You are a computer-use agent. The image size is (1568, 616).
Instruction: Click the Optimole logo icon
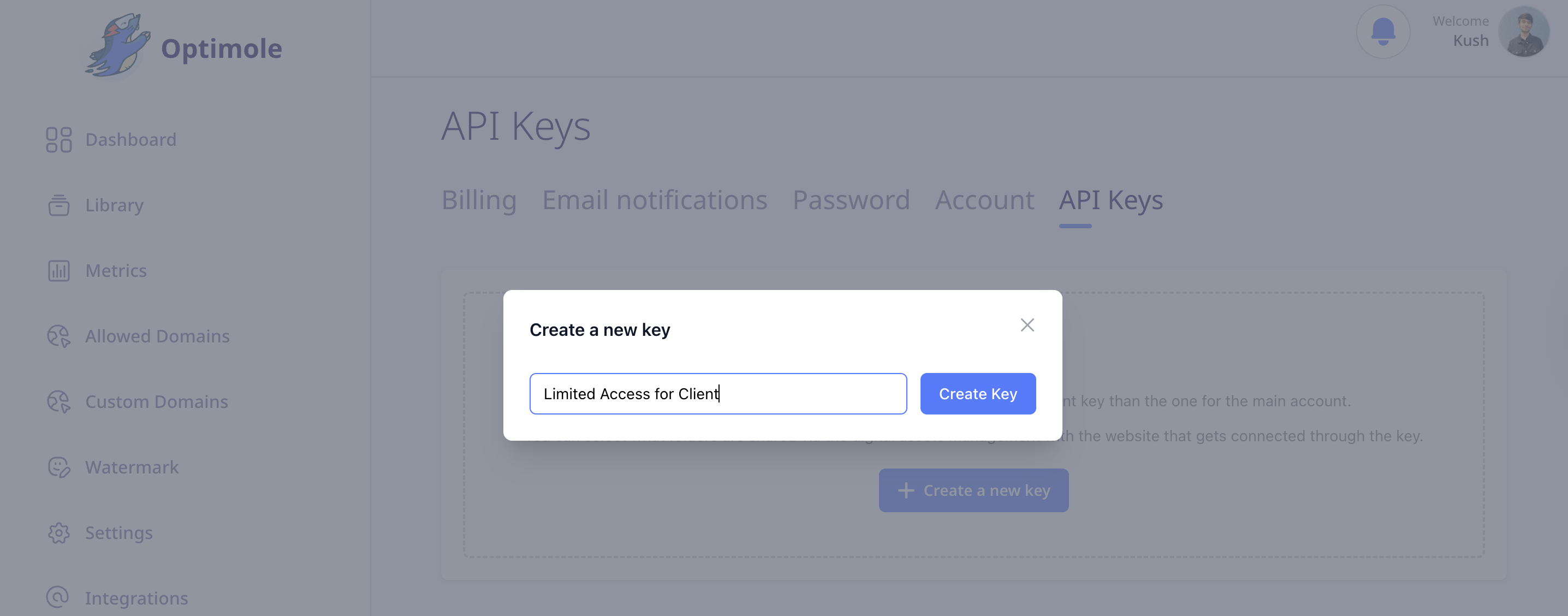[118, 46]
